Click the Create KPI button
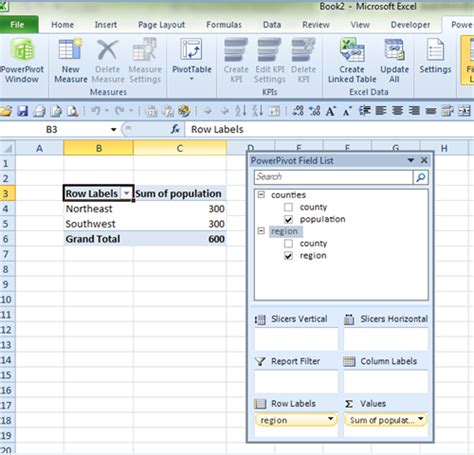474x455 pixels. click(236, 61)
